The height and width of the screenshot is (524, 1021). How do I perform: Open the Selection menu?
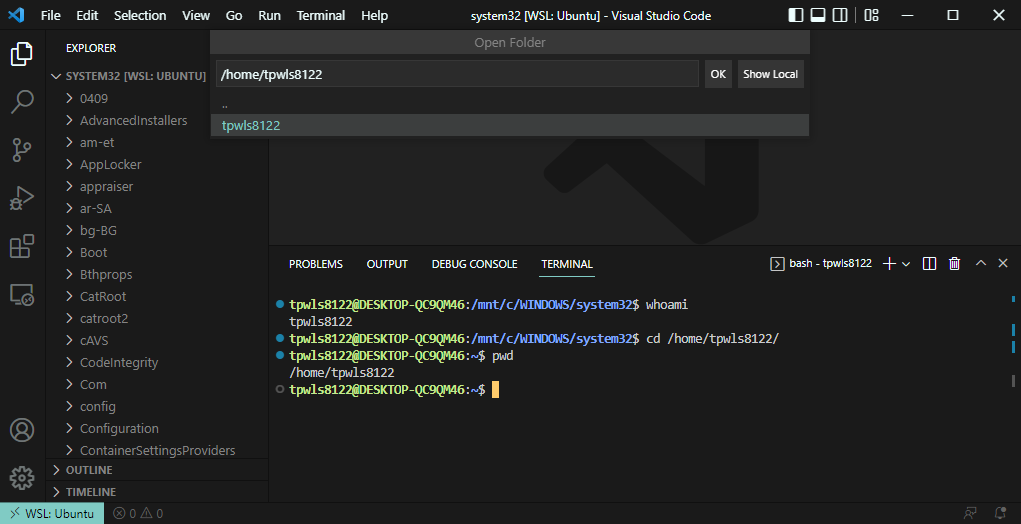(140, 16)
